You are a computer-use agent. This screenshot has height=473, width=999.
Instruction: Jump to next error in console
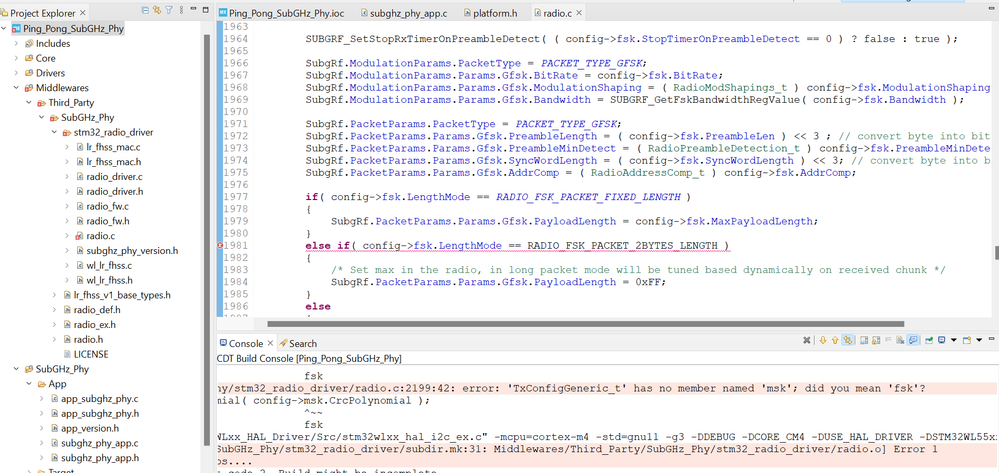[823, 340]
